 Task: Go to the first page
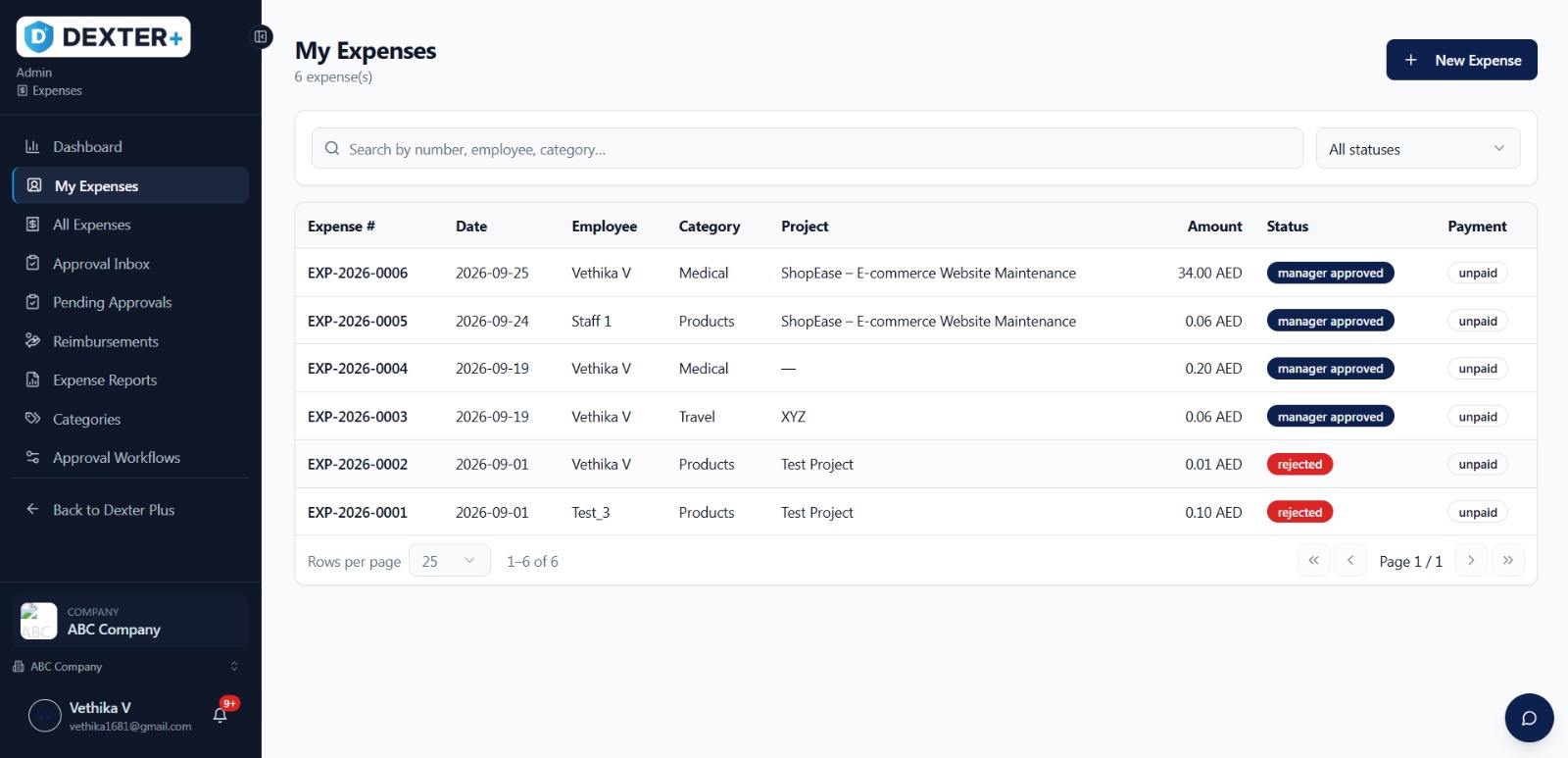[x=1313, y=560]
